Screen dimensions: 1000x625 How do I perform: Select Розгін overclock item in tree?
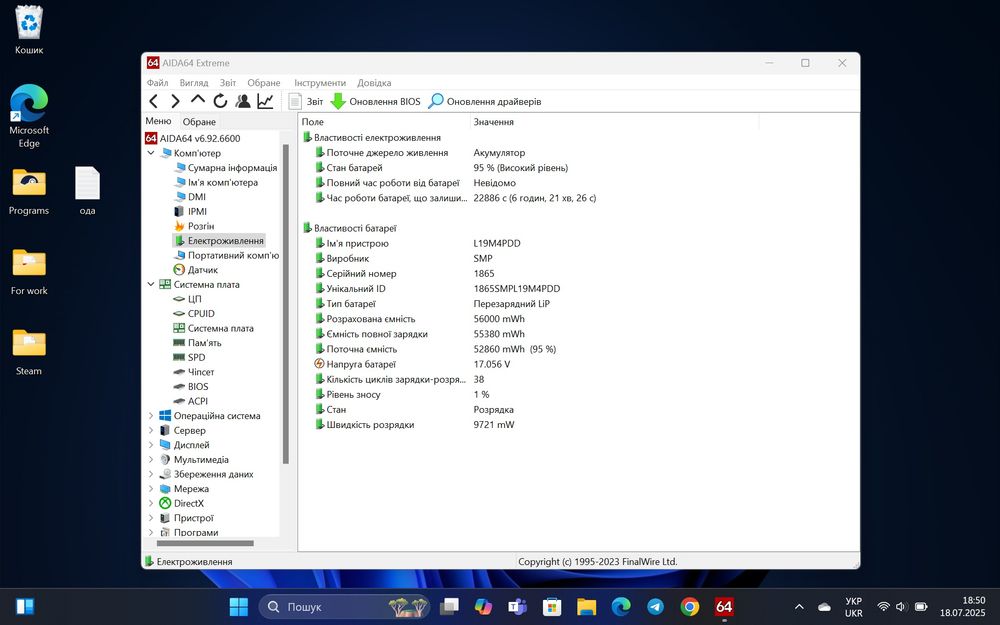(200, 226)
